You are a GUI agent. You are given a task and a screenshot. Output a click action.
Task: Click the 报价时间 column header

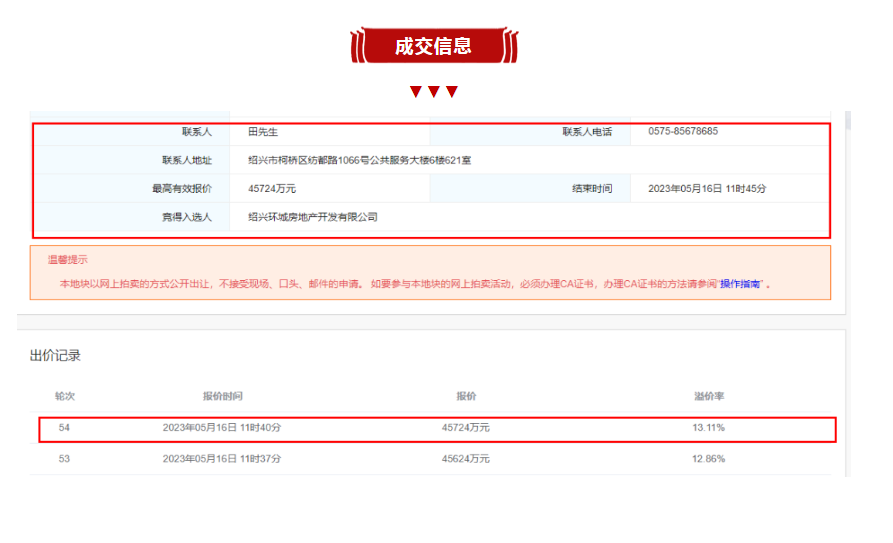point(222,397)
